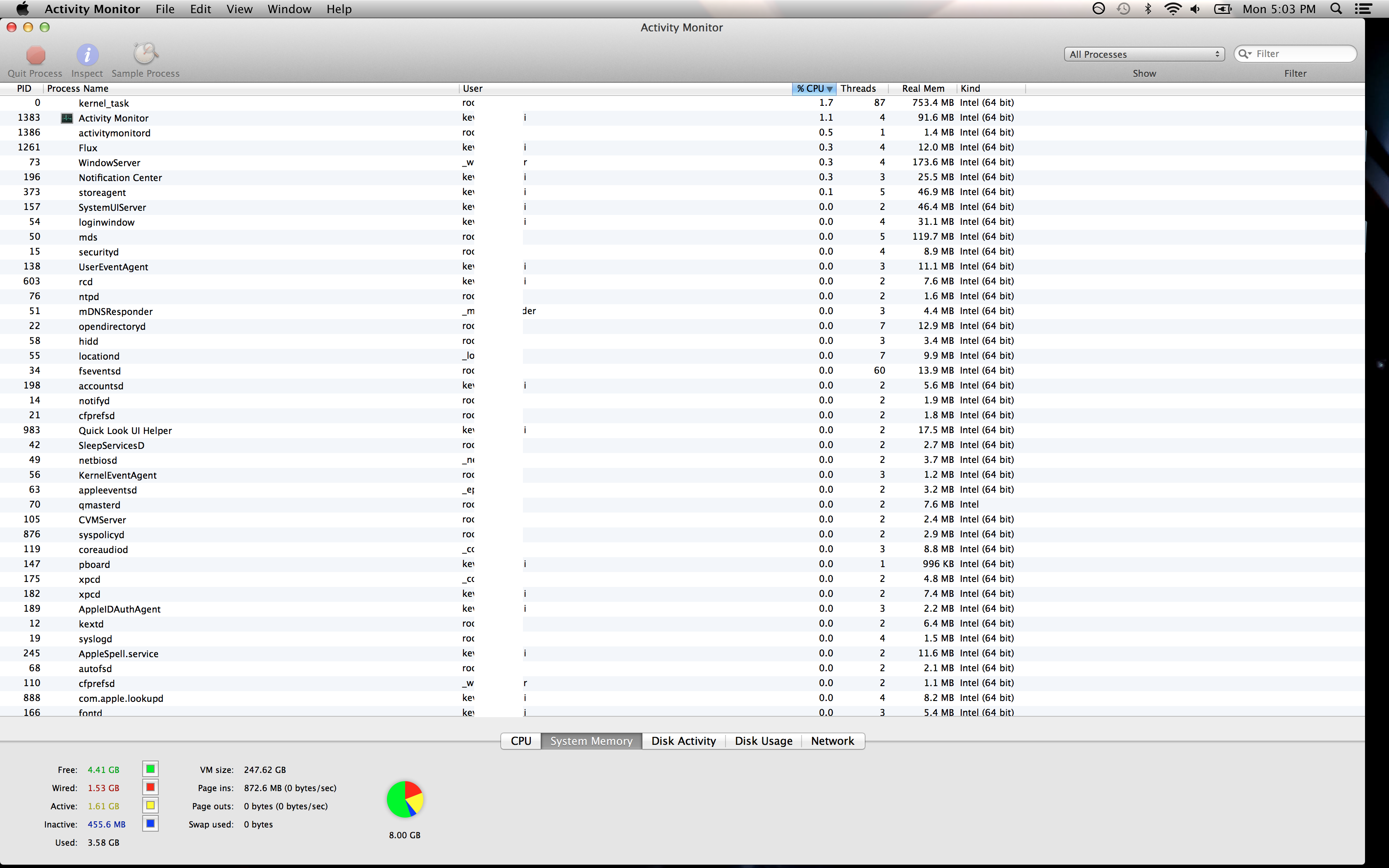The height and width of the screenshot is (868, 1389).
Task: Select the qmasterd process row
Action: pyautogui.click(x=682, y=505)
